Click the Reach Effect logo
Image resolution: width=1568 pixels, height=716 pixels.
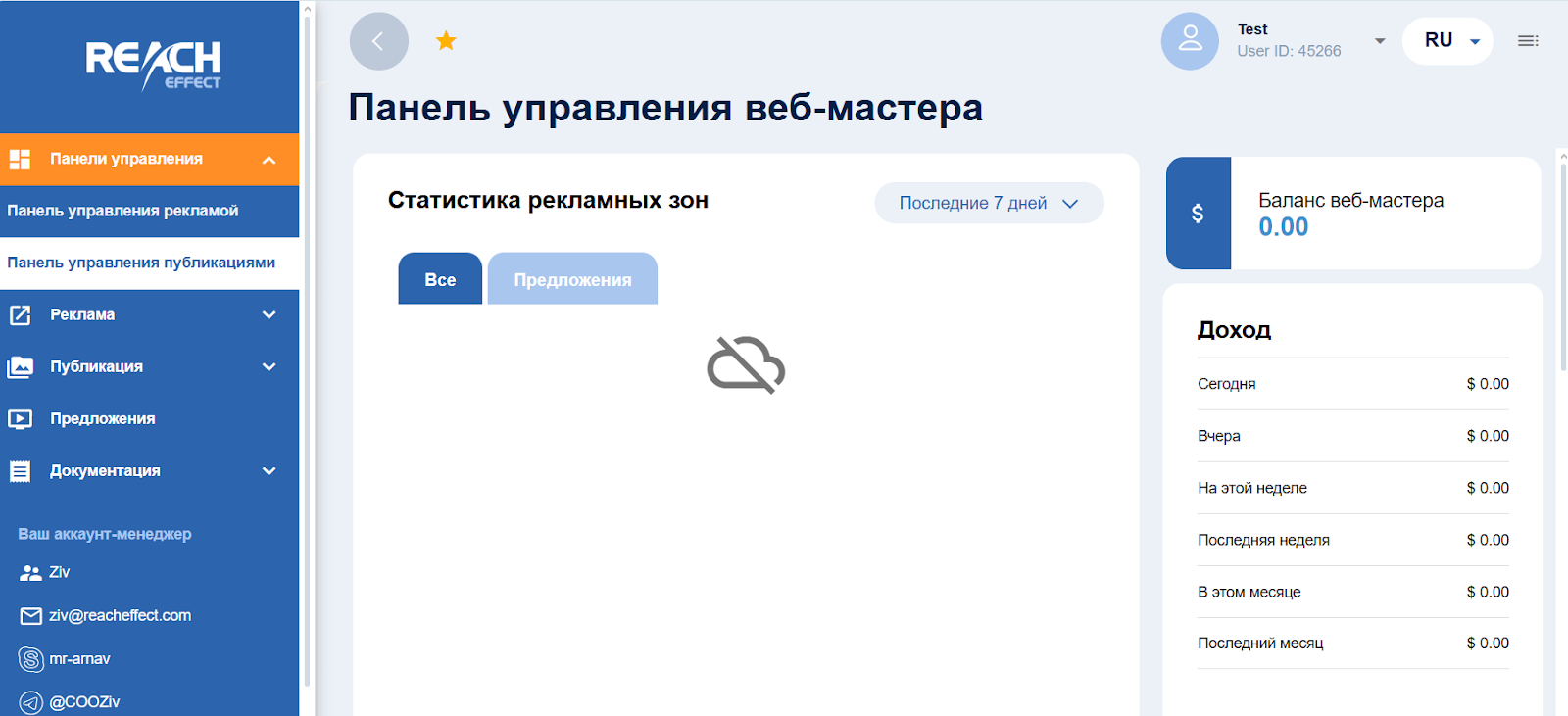[x=153, y=65]
